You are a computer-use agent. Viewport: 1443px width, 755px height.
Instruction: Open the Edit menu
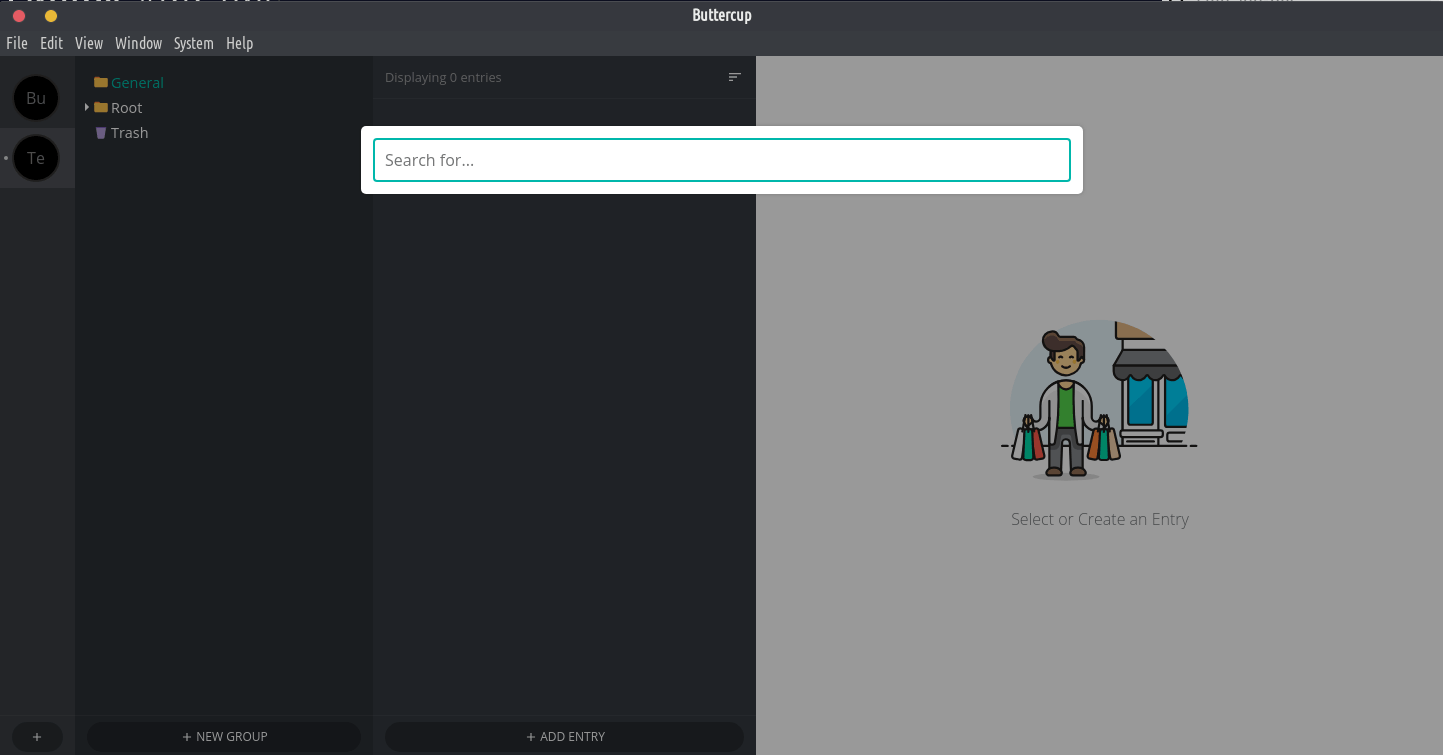(x=51, y=43)
